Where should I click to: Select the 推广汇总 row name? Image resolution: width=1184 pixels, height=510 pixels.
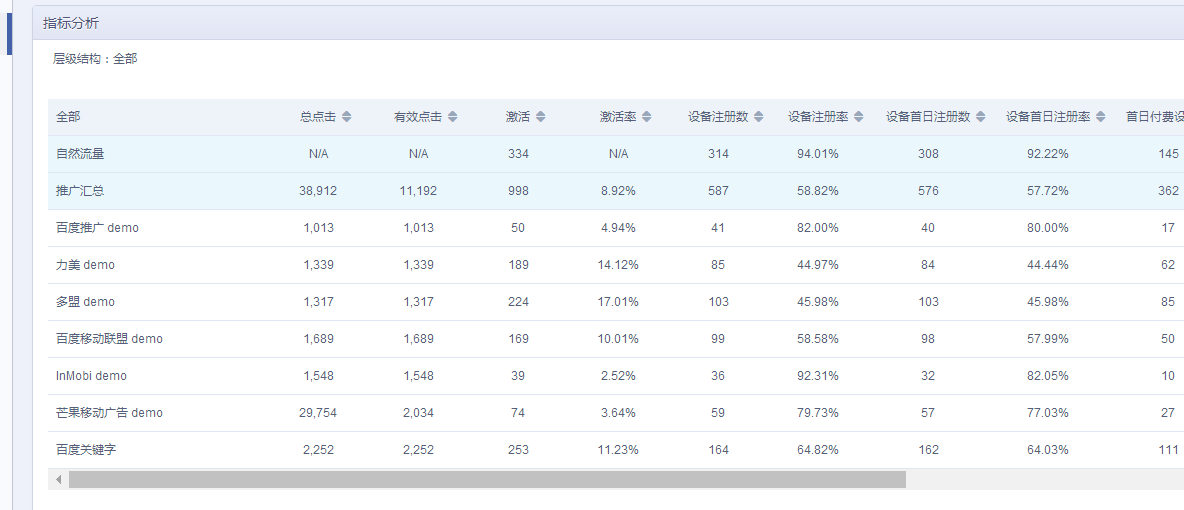coord(80,191)
